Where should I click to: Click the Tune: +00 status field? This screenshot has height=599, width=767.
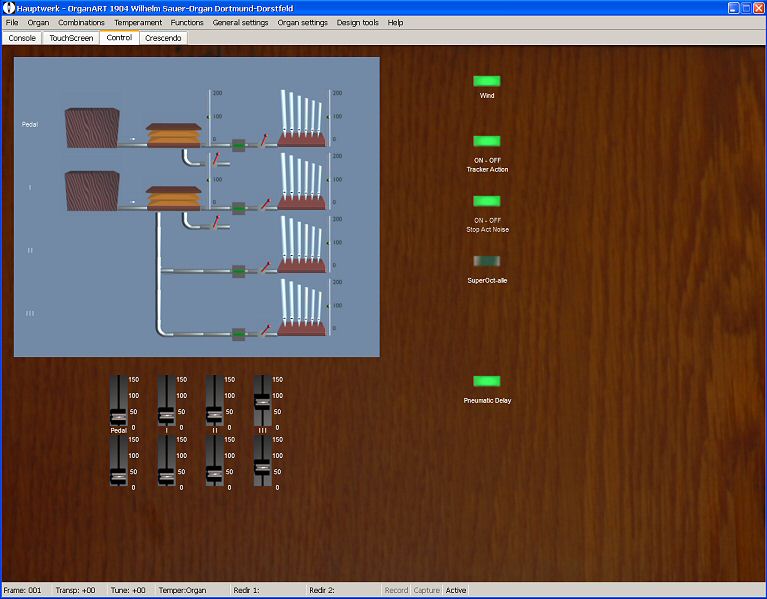tap(128, 590)
